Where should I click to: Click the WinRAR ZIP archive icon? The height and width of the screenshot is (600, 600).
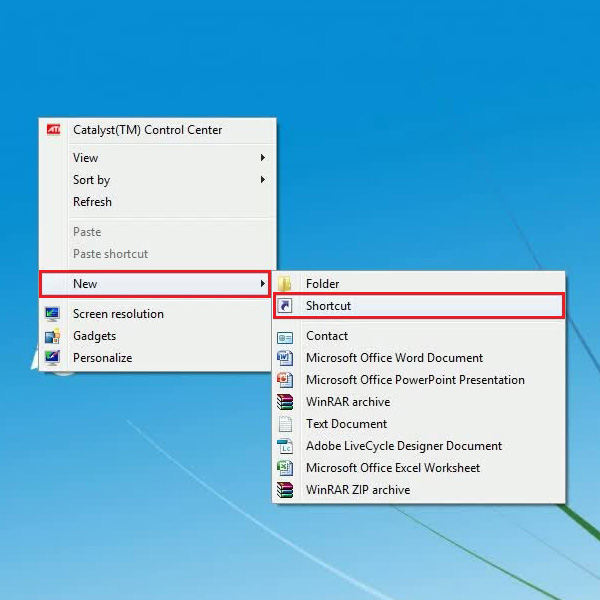coord(285,490)
